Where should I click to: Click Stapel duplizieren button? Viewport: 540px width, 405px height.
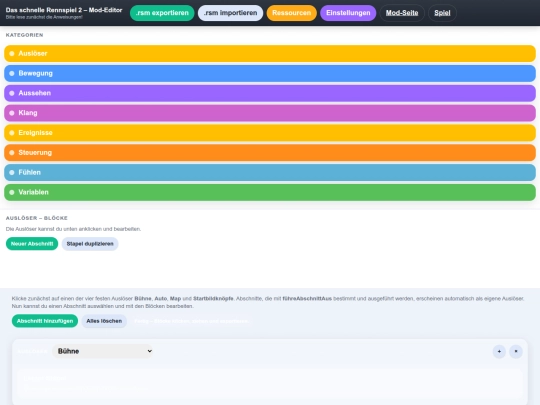pyautogui.click(x=90, y=244)
